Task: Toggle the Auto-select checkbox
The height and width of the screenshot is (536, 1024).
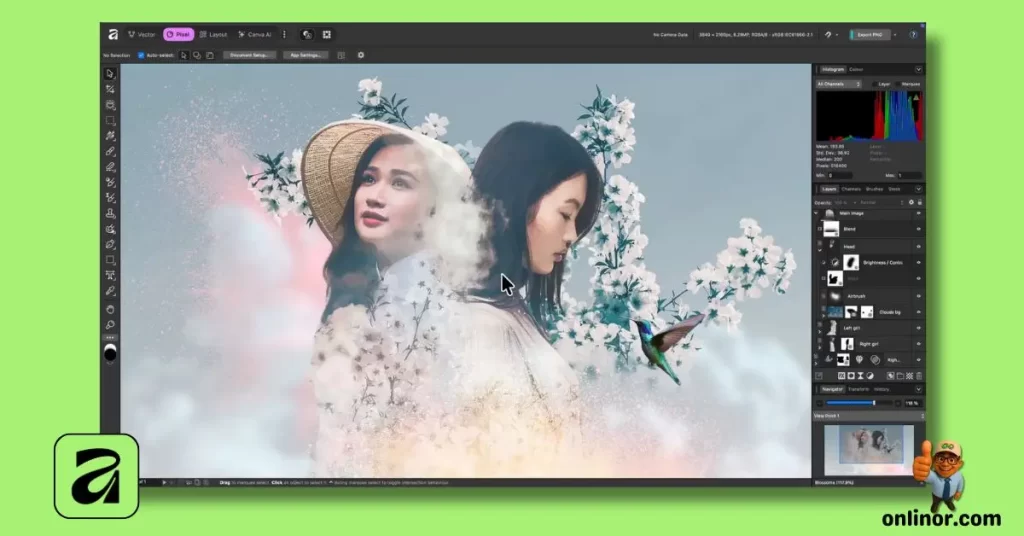Action: pyautogui.click(x=140, y=55)
